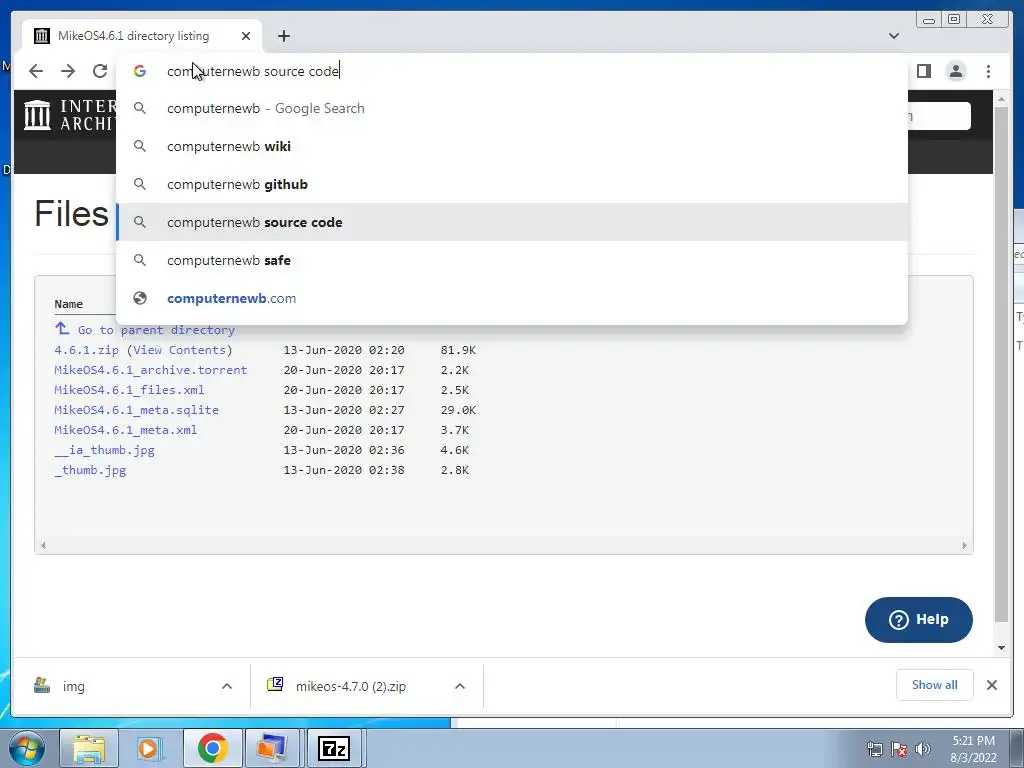Close the downloads bar
The image size is (1024, 768).
pyautogui.click(x=991, y=685)
